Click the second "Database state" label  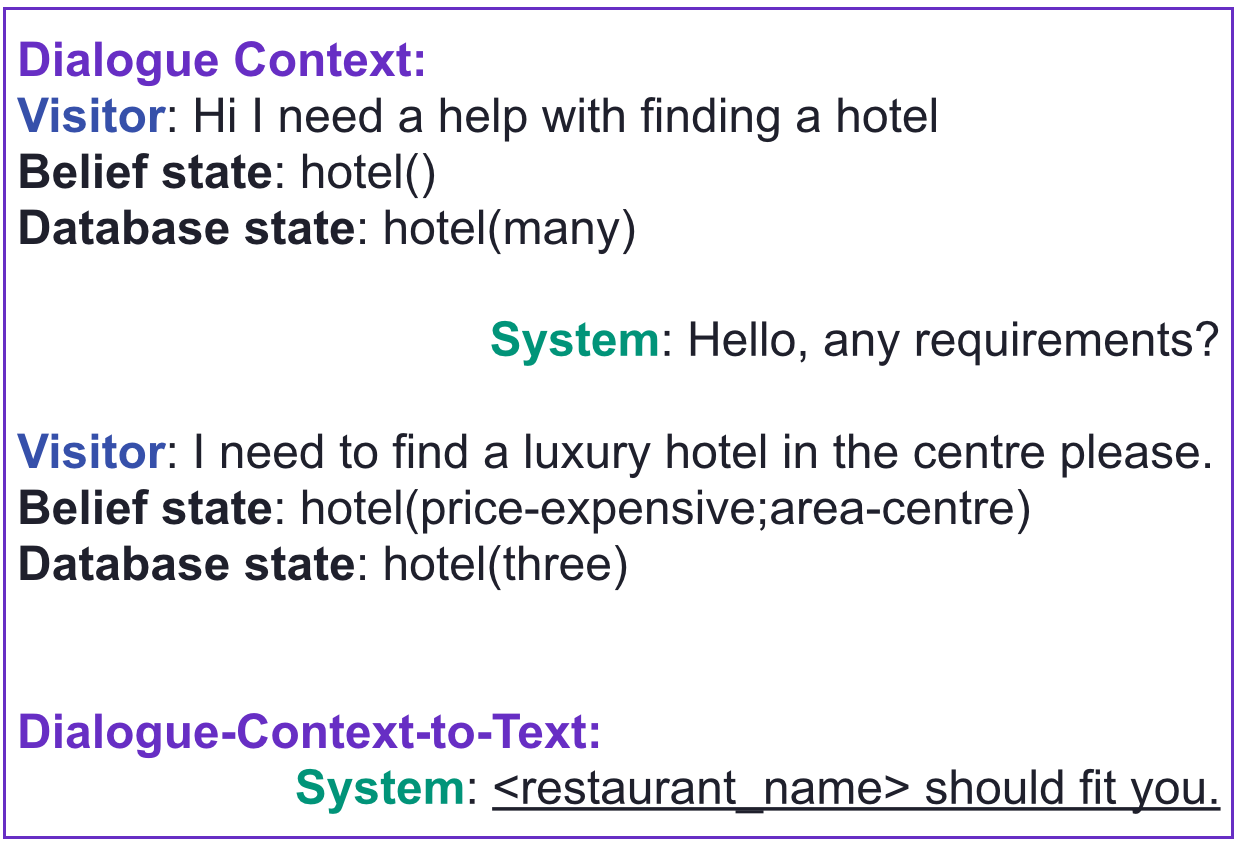coord(186,566)
